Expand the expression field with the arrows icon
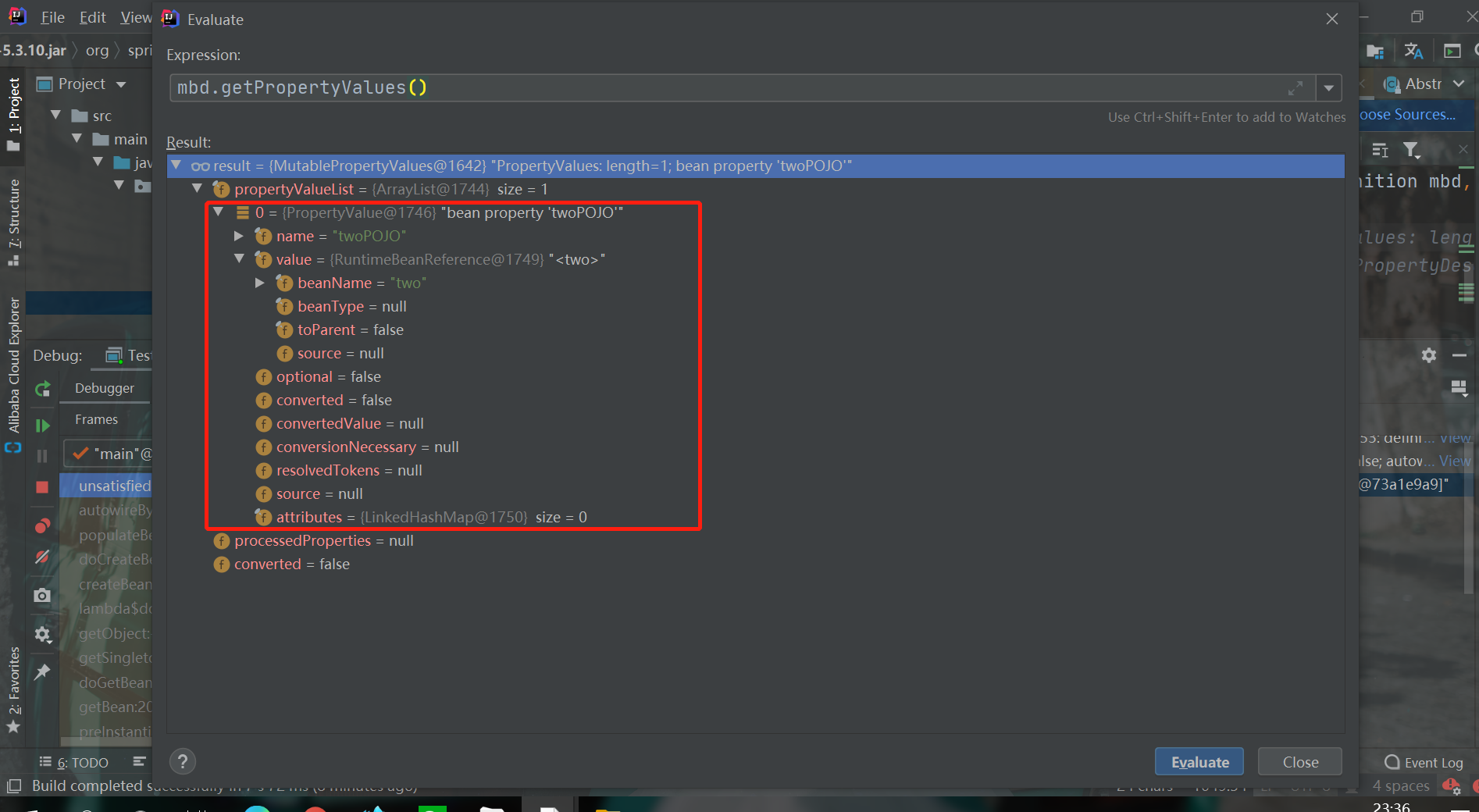The image size is (1479, 812). [x=1295, y=88]
